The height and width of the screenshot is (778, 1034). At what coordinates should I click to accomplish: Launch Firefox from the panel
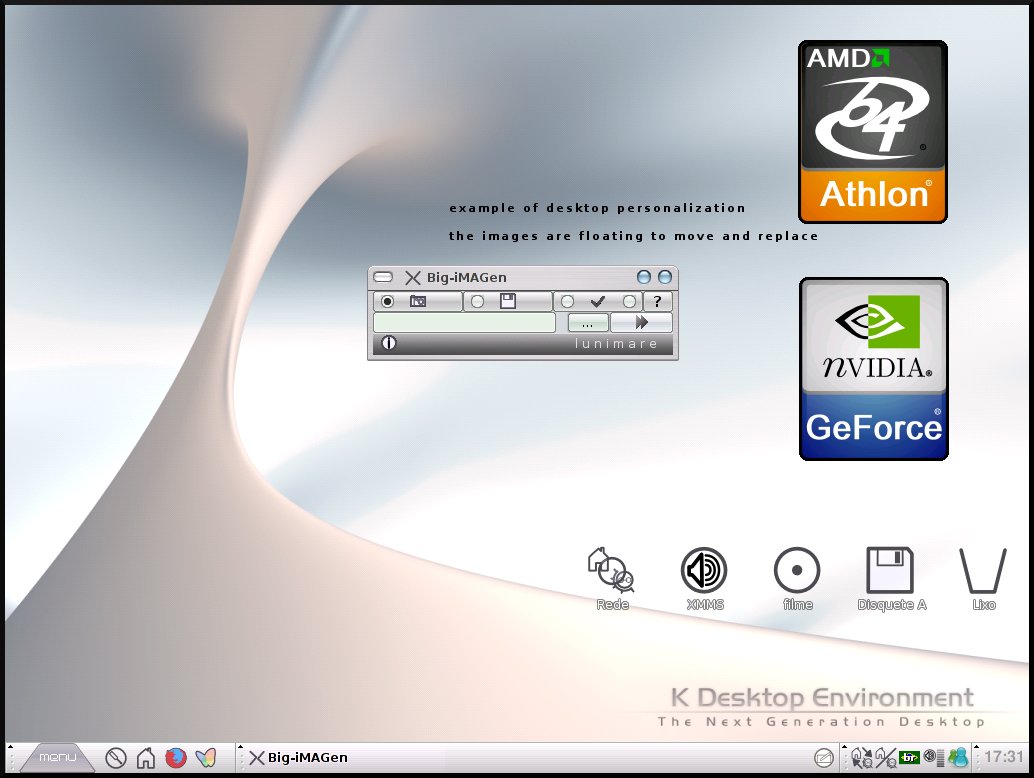(x=175, y=758)
